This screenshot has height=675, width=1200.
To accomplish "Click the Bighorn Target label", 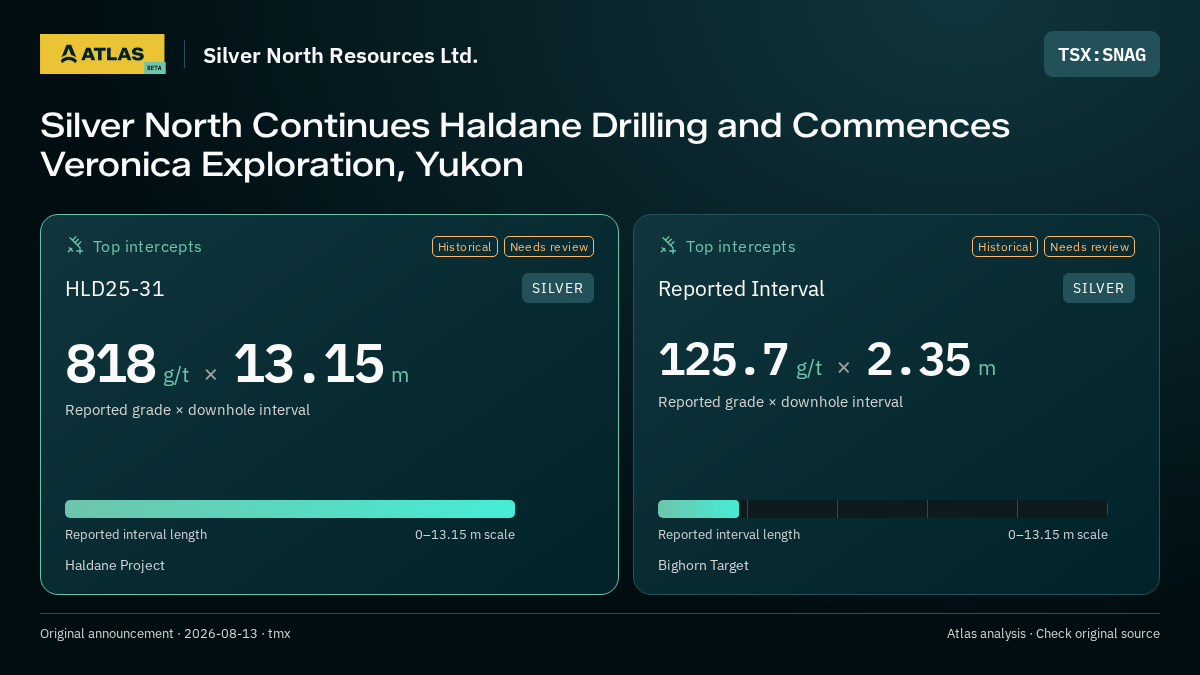I will click(x=703, y=565).
